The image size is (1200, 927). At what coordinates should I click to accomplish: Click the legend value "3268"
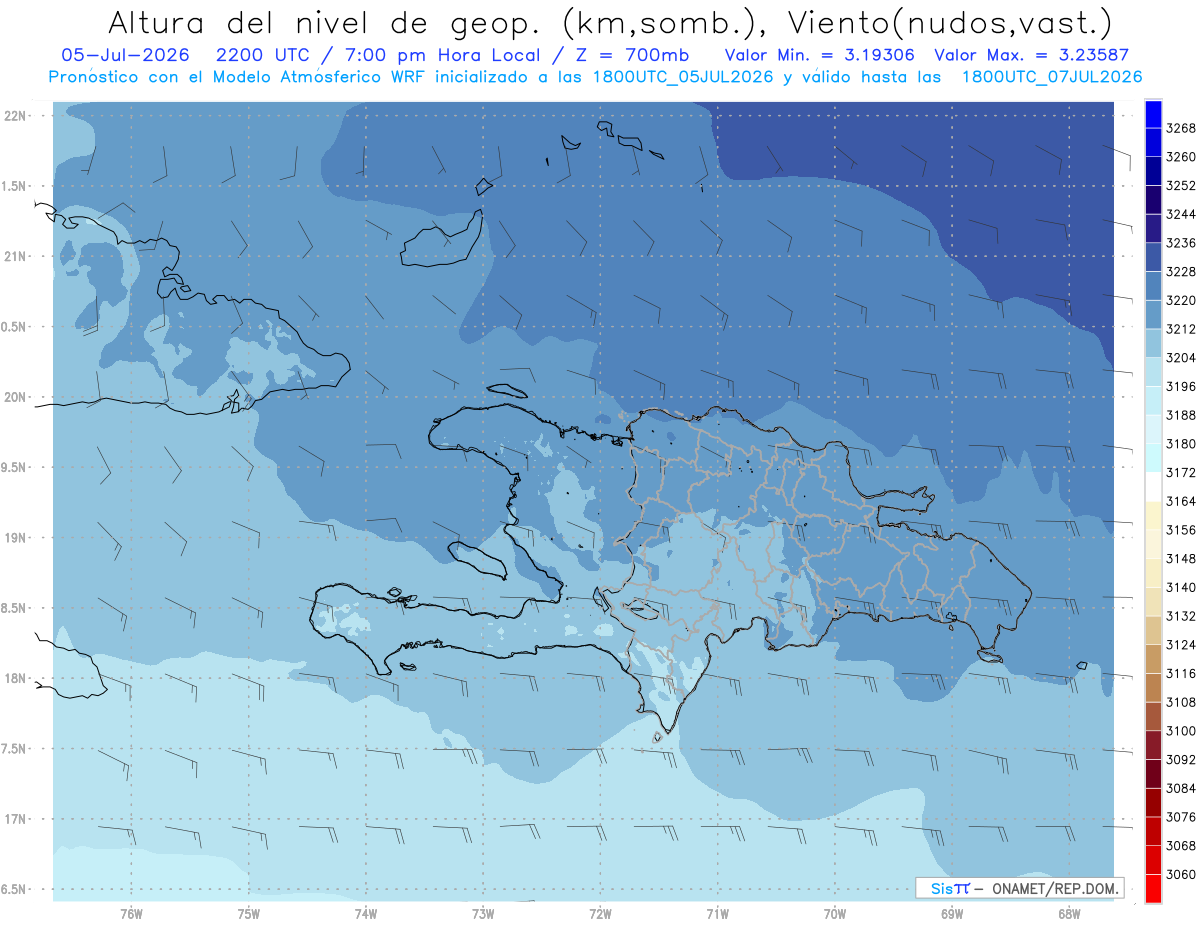[x=1181, y=128]
